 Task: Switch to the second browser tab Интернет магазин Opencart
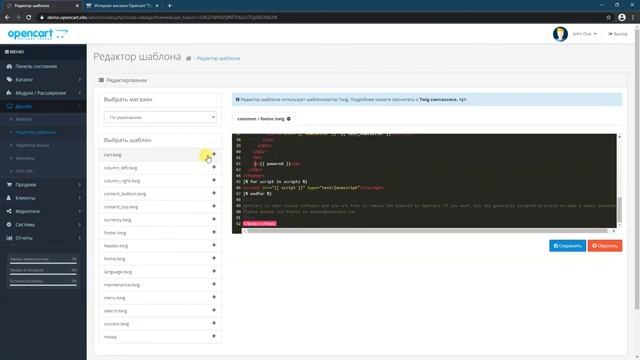pos(123,6)
